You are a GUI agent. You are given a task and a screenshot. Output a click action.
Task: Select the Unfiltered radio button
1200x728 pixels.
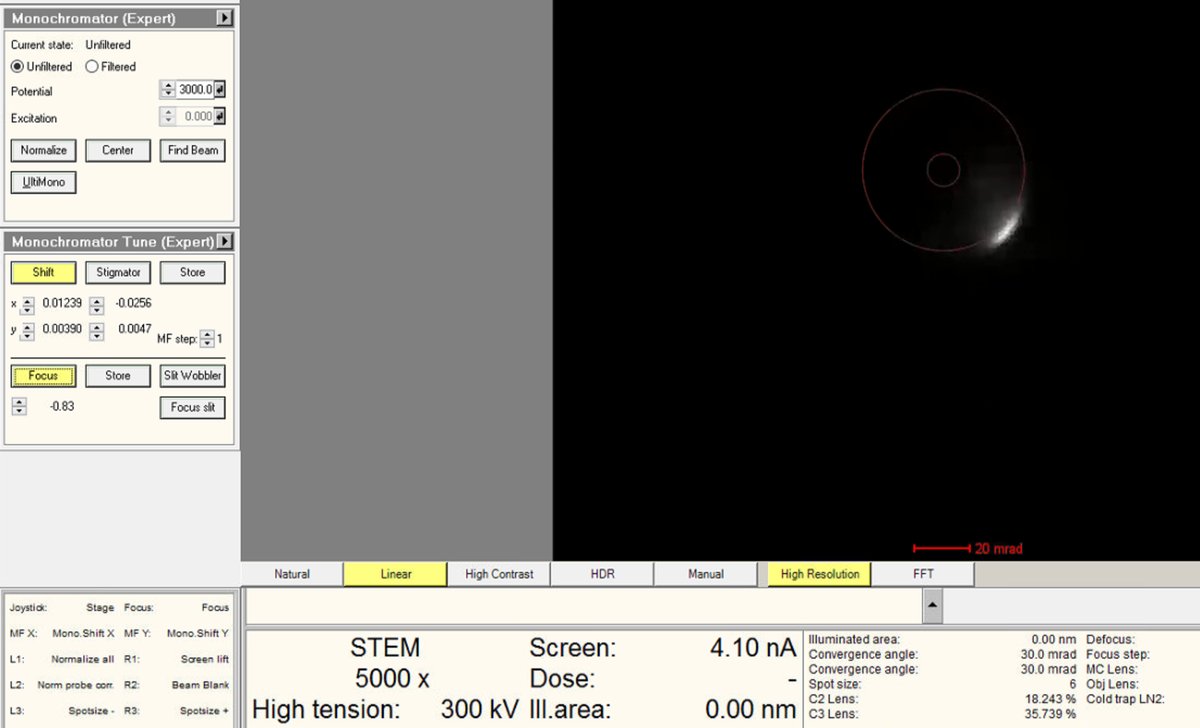coord(16,66)
